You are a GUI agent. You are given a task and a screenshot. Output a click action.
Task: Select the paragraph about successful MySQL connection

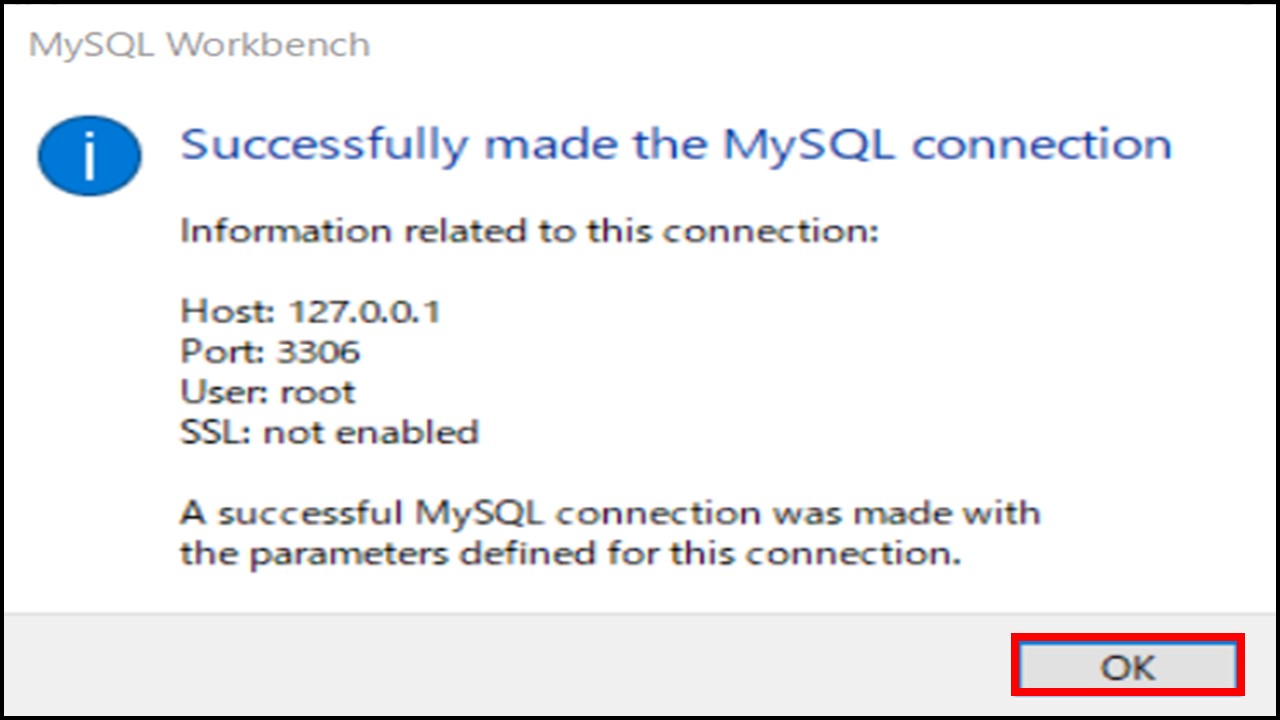pos(610,531)
